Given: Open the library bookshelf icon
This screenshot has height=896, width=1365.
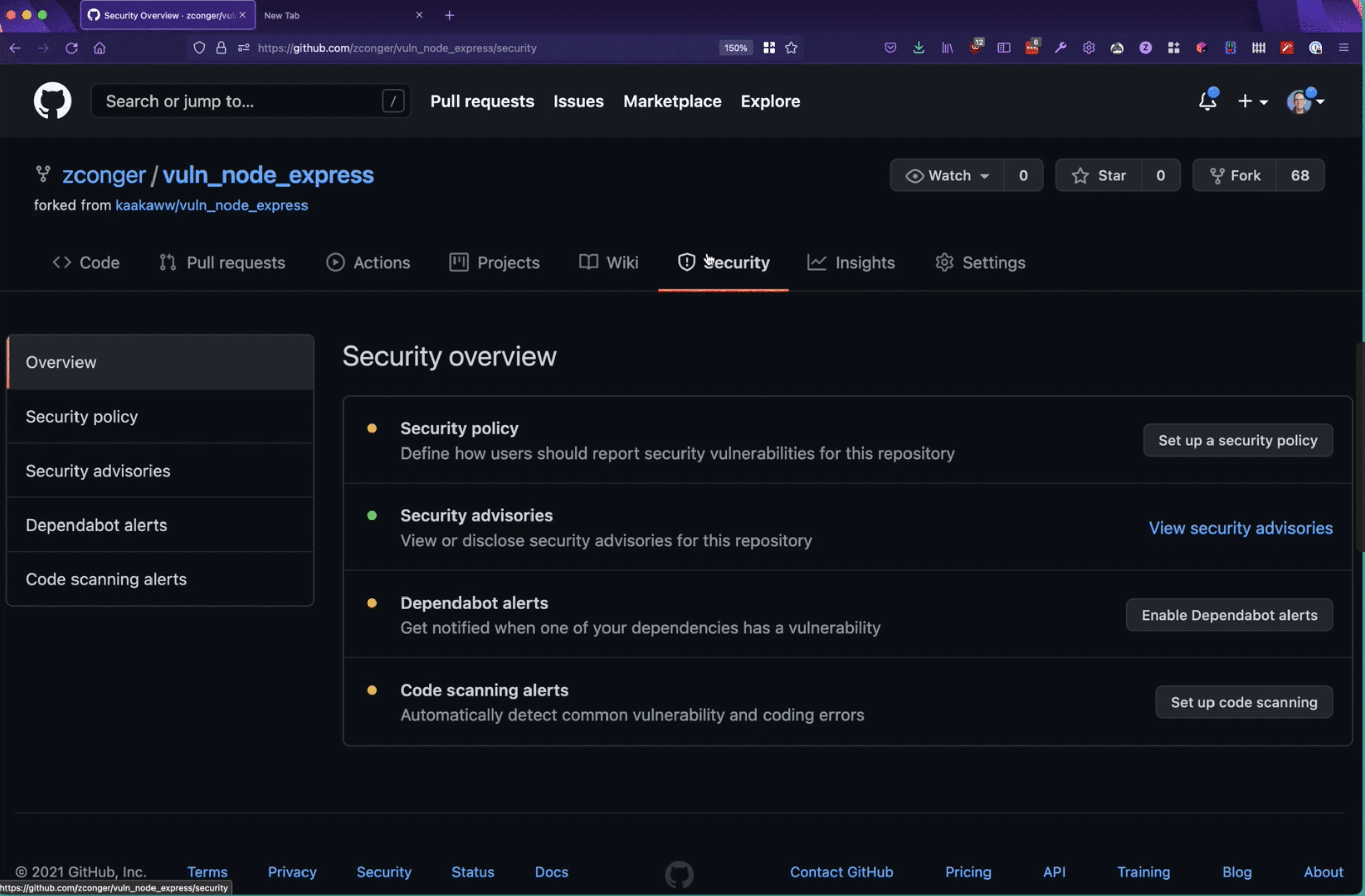Looking at the screenshot, I should tap(947, 48).
